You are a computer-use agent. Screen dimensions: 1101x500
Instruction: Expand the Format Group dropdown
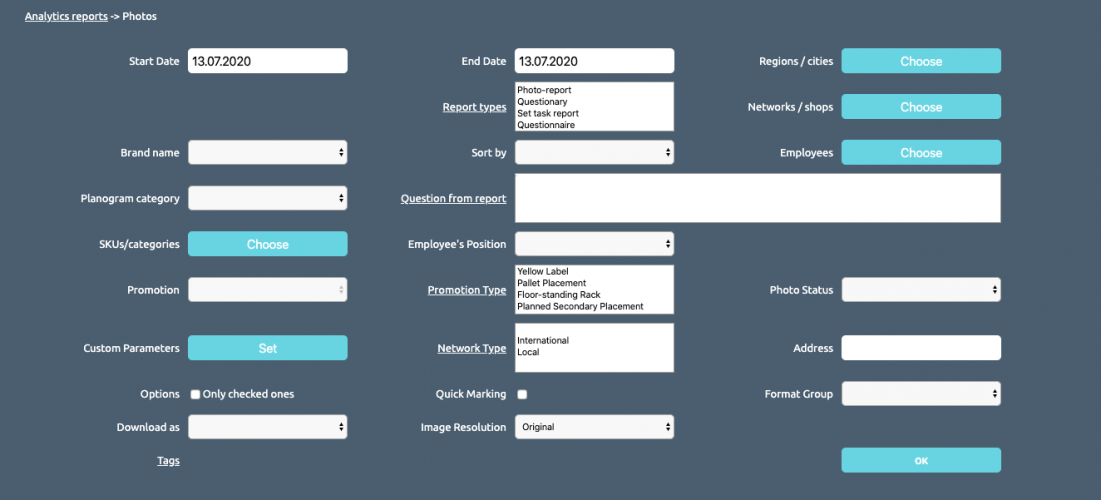(x=921, y=394)
